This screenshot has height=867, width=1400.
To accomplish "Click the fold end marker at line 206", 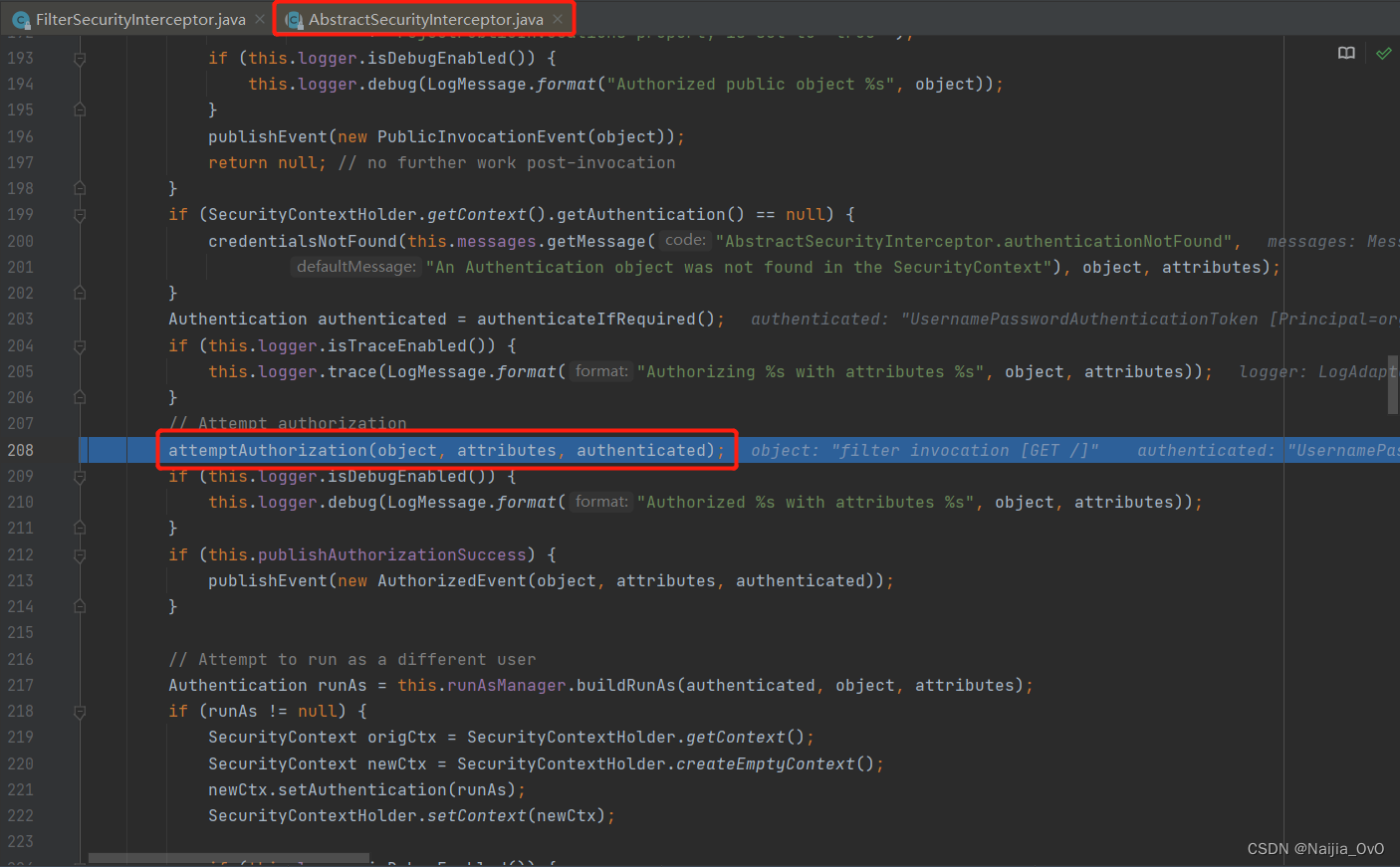I will click(80, 397).
